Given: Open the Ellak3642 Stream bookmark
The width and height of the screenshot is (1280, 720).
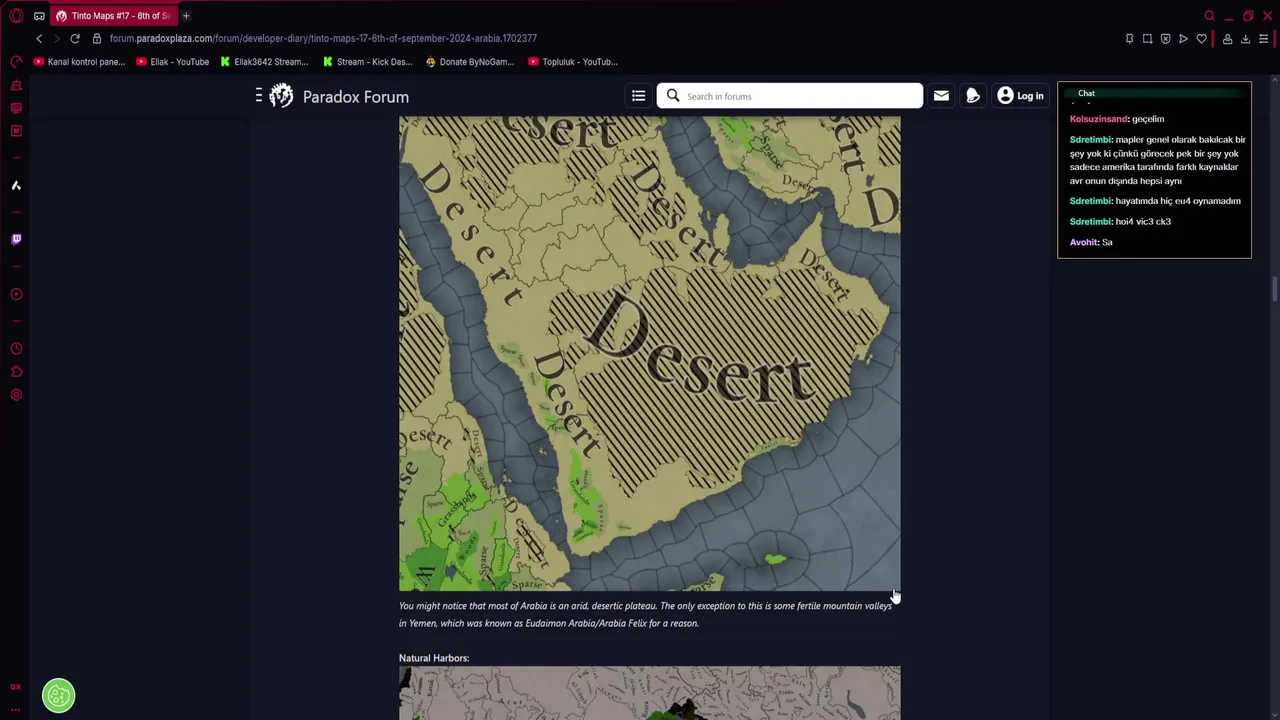Looking at the screenshot, I should [x=264, y=62].
